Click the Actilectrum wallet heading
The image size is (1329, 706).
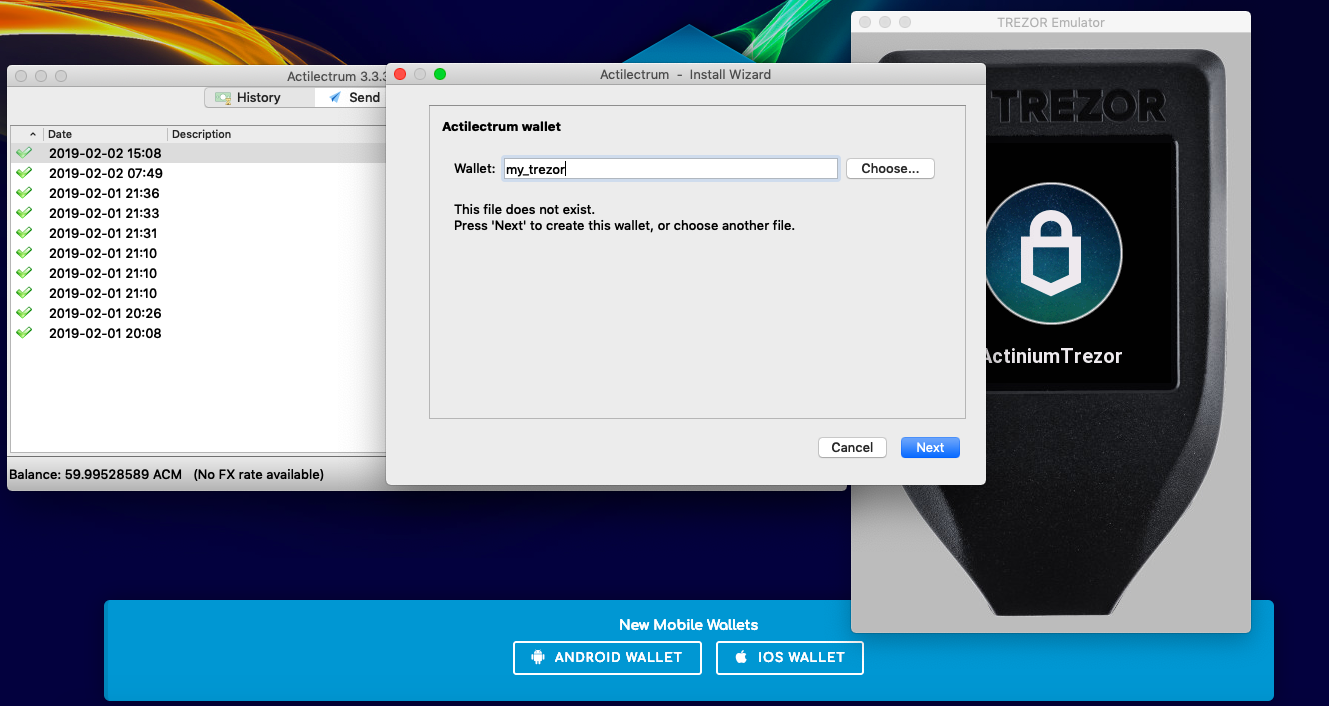pos(501,127)
